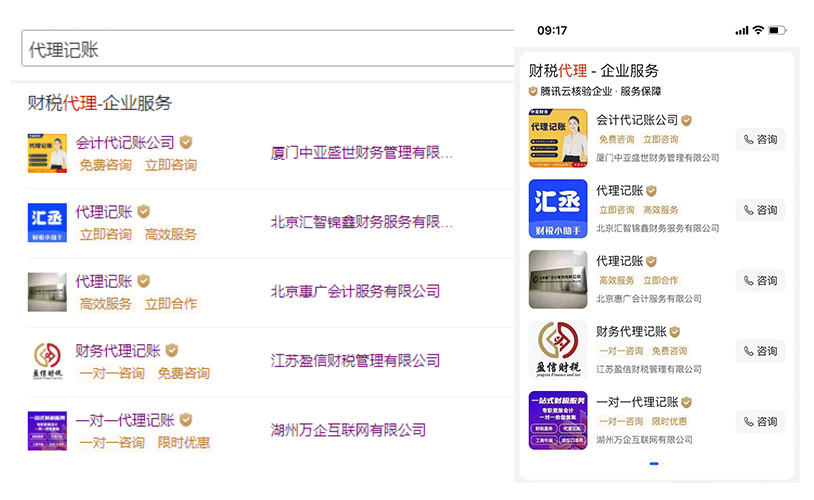This screenshot has width=814, height=500.
Task: Open mobile 盈信财税 logo thumbnail
Action: coord(558,349)
